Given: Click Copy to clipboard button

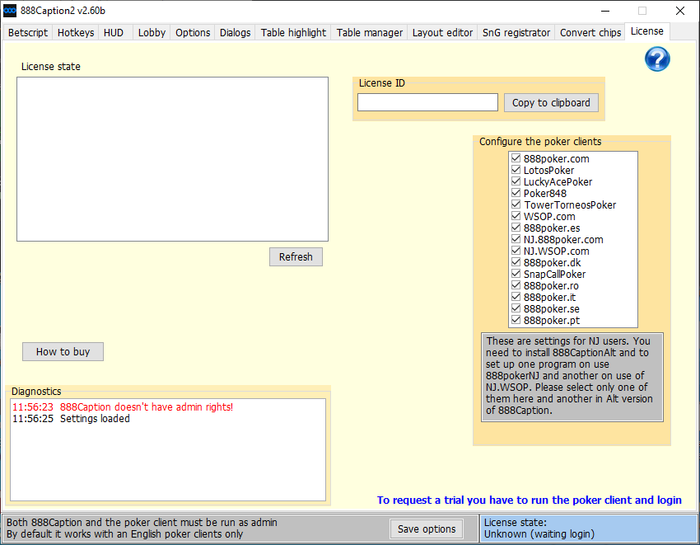Looking at the screenshot, I should coord(551,103).
